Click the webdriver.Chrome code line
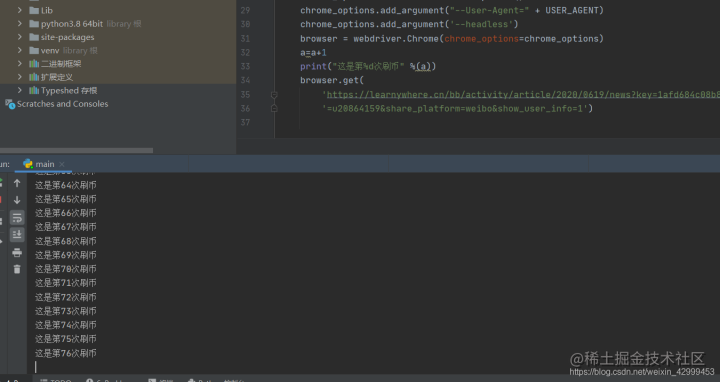This screenshot has width=720, height=382. 452,39
